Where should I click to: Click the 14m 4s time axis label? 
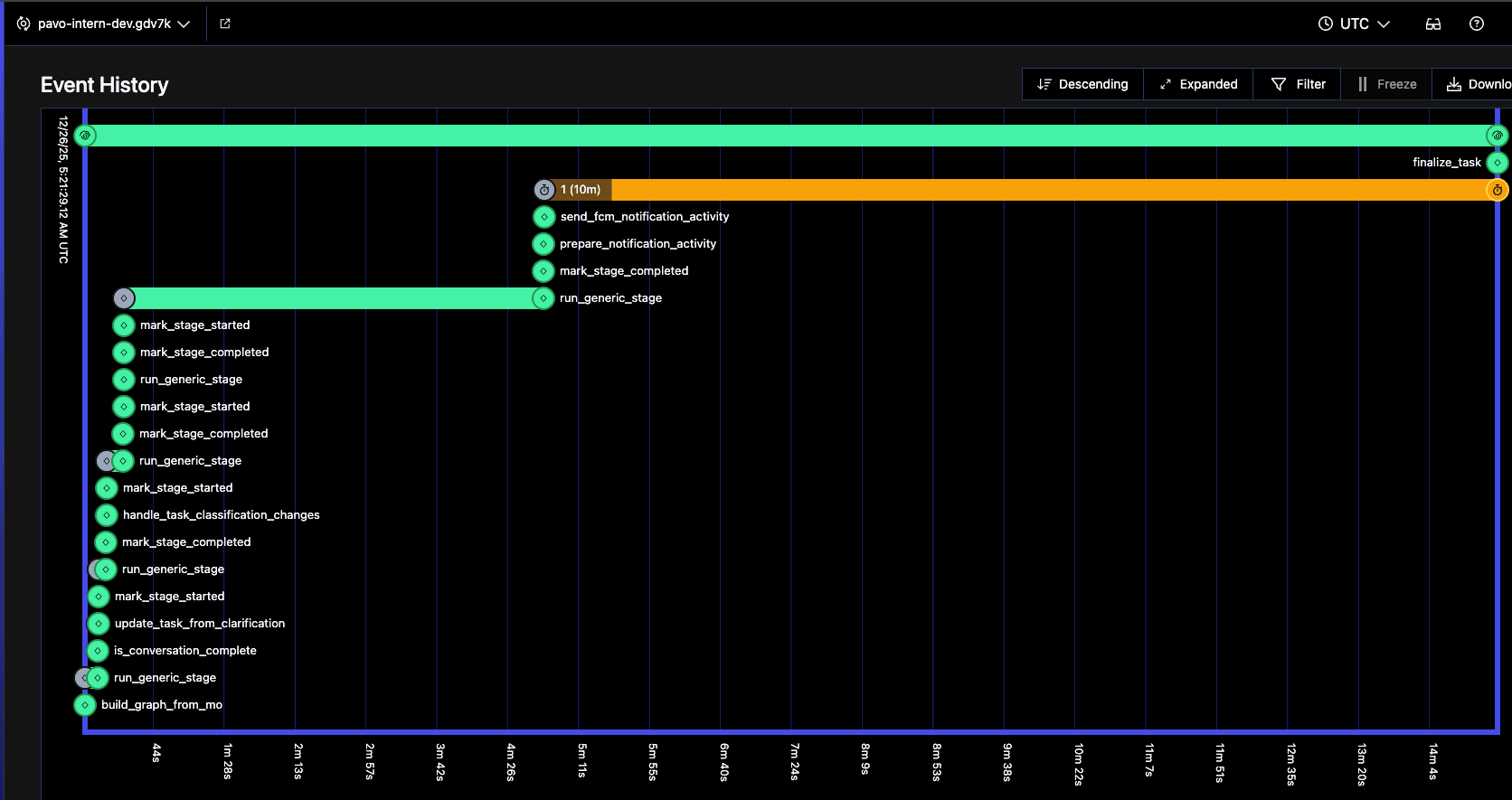pyautogui.click(x=1433, y=761)
